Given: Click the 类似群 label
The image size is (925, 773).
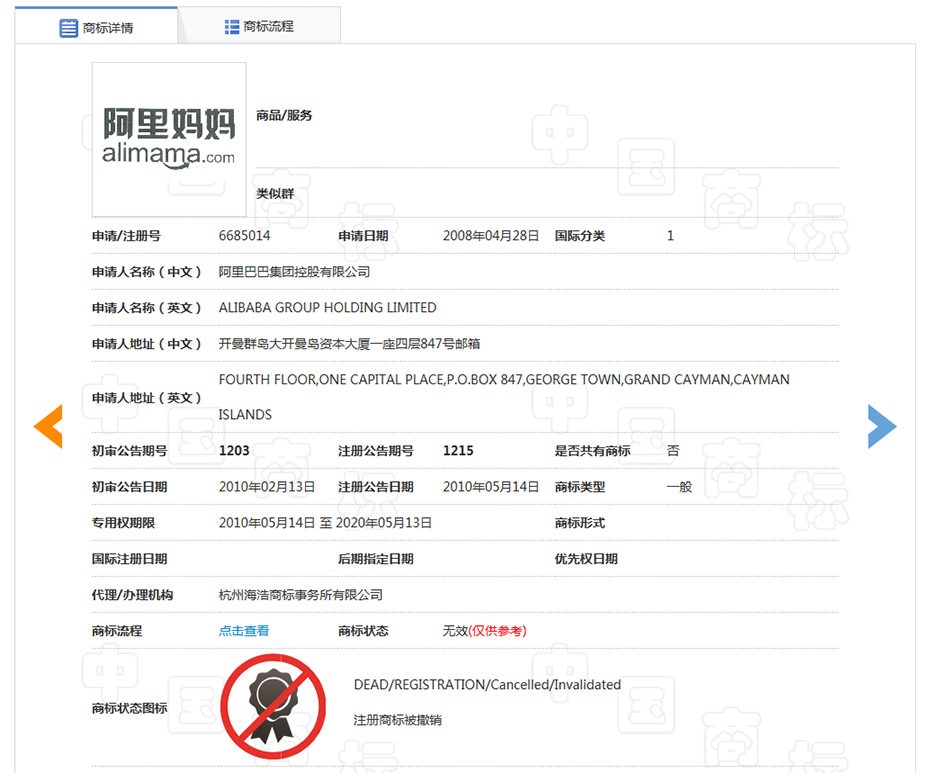Looking at the screenshot, I should [274, 194].
